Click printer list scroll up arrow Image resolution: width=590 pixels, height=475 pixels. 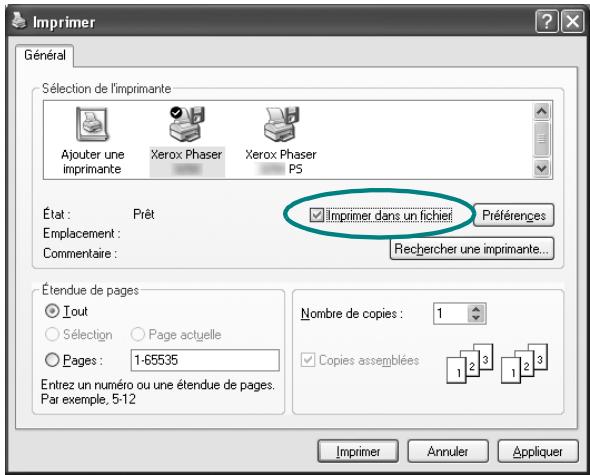pos(541,111)
